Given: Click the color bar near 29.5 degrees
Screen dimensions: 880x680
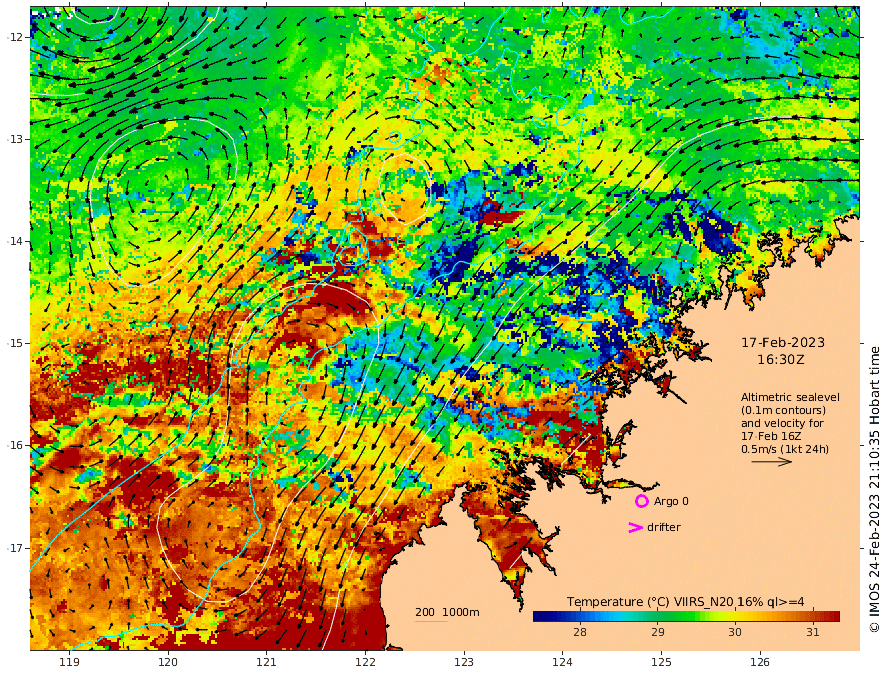Looking at the screenshot, I should [x=696, y=617].
